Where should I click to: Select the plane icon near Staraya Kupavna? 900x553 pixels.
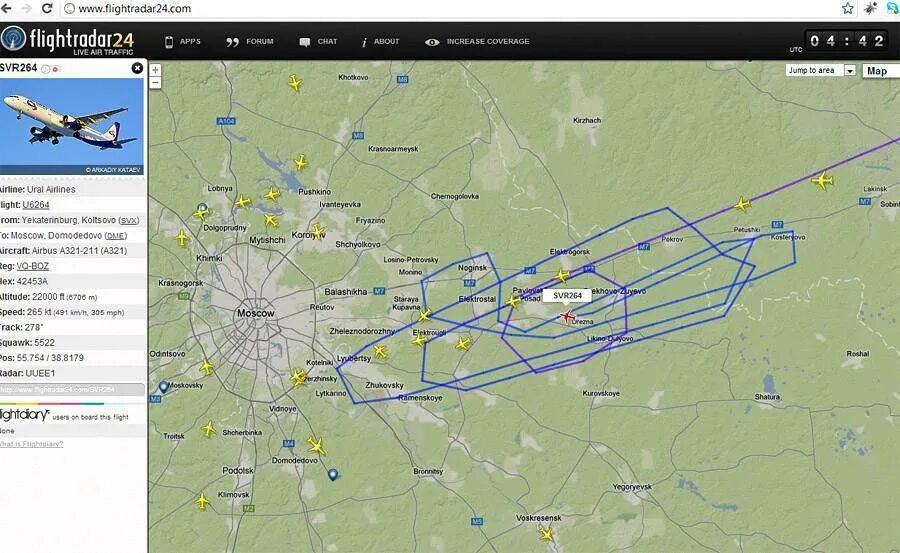click(x=424, y=315)
